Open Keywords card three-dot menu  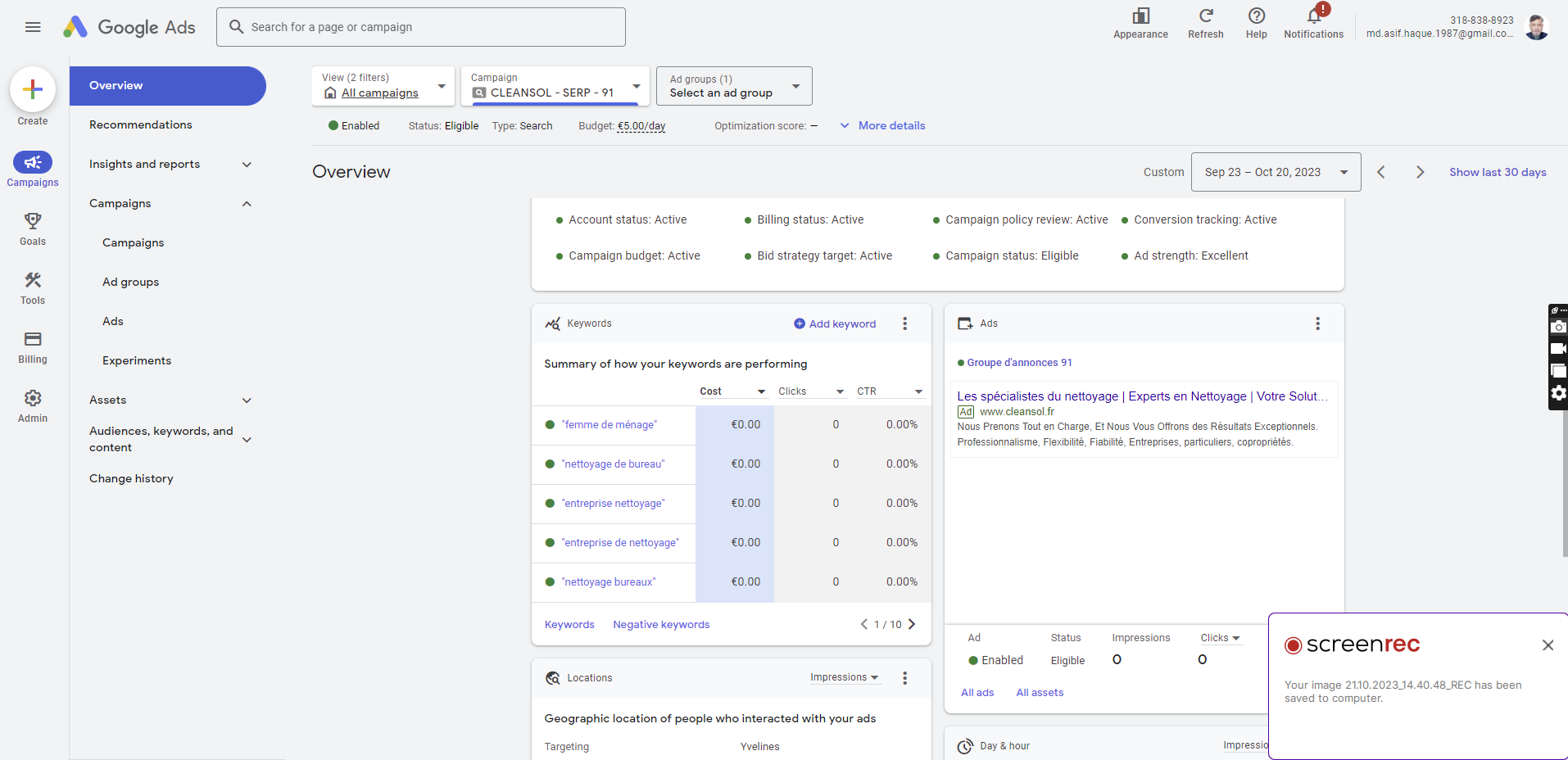[905, 323]
